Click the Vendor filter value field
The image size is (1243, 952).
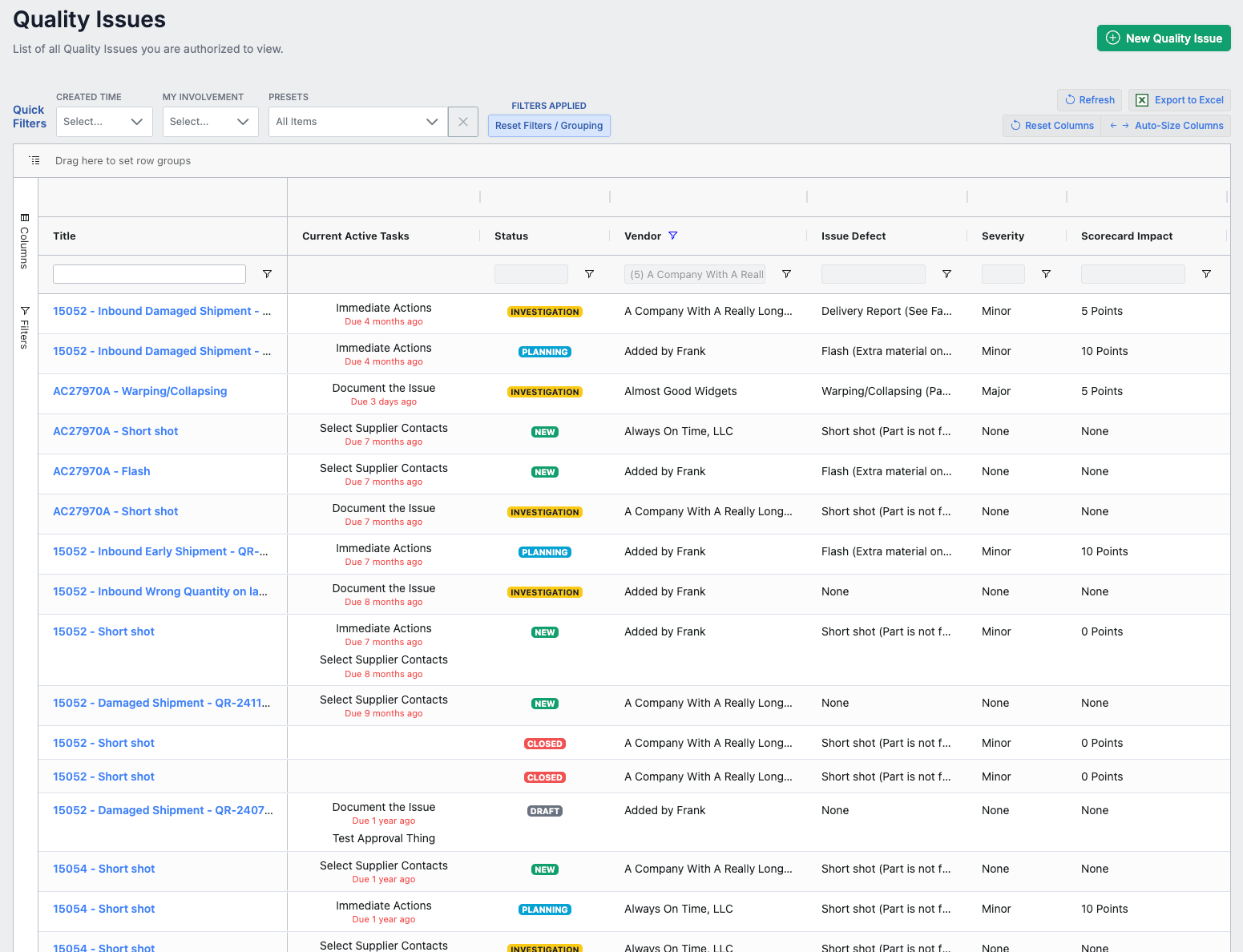tap(695, 274)
